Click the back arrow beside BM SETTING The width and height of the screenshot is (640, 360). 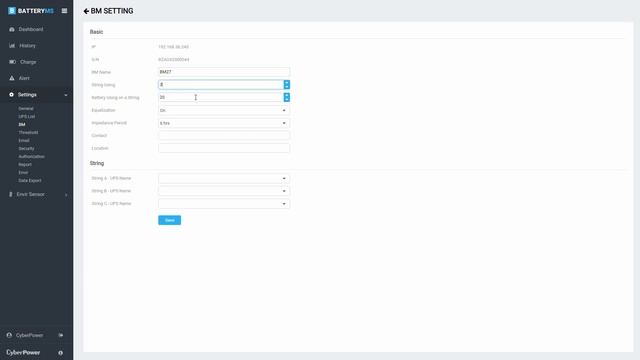(x=86, y=11)
